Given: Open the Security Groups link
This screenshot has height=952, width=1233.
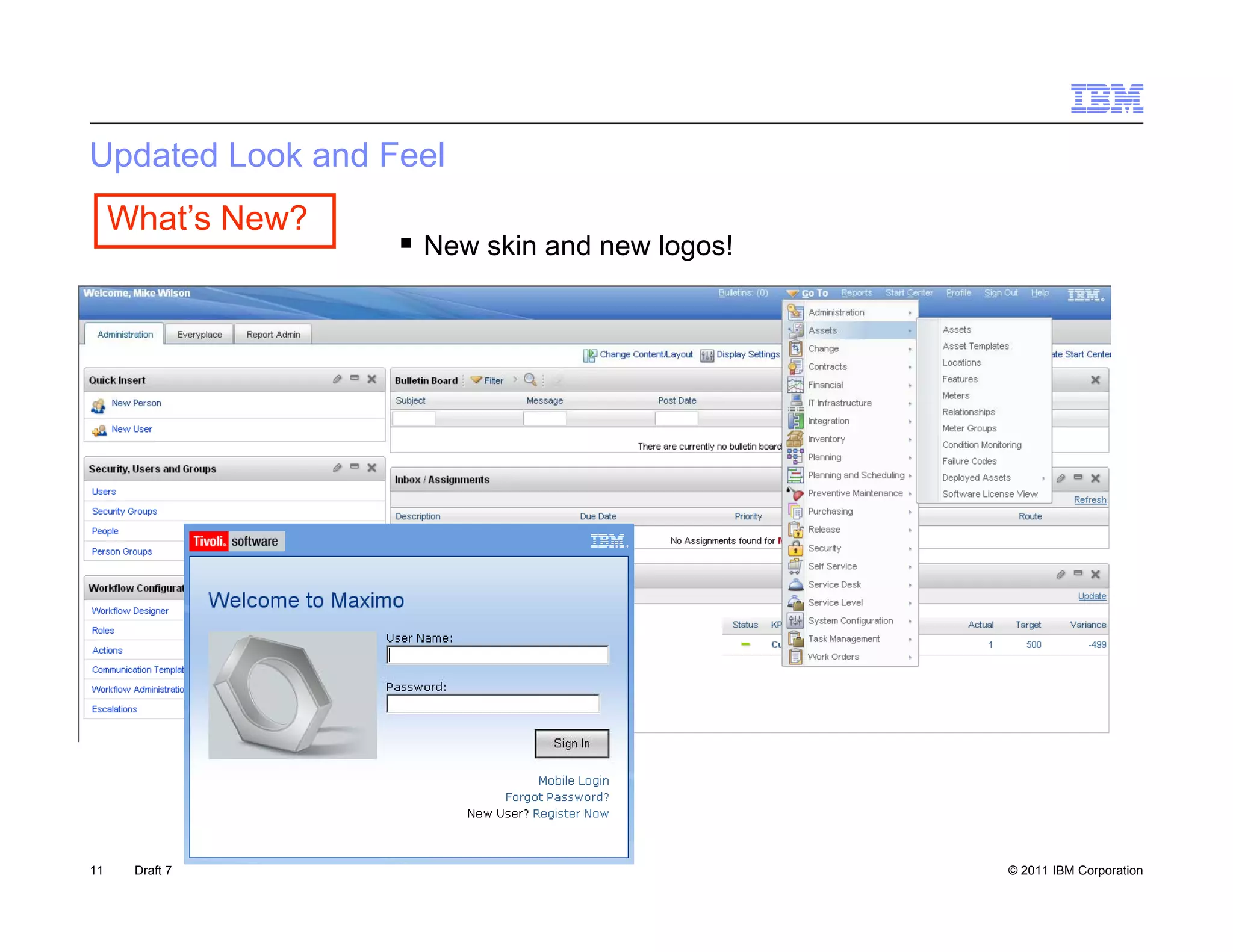Looking at the screenshot, I should pos(124,512).
